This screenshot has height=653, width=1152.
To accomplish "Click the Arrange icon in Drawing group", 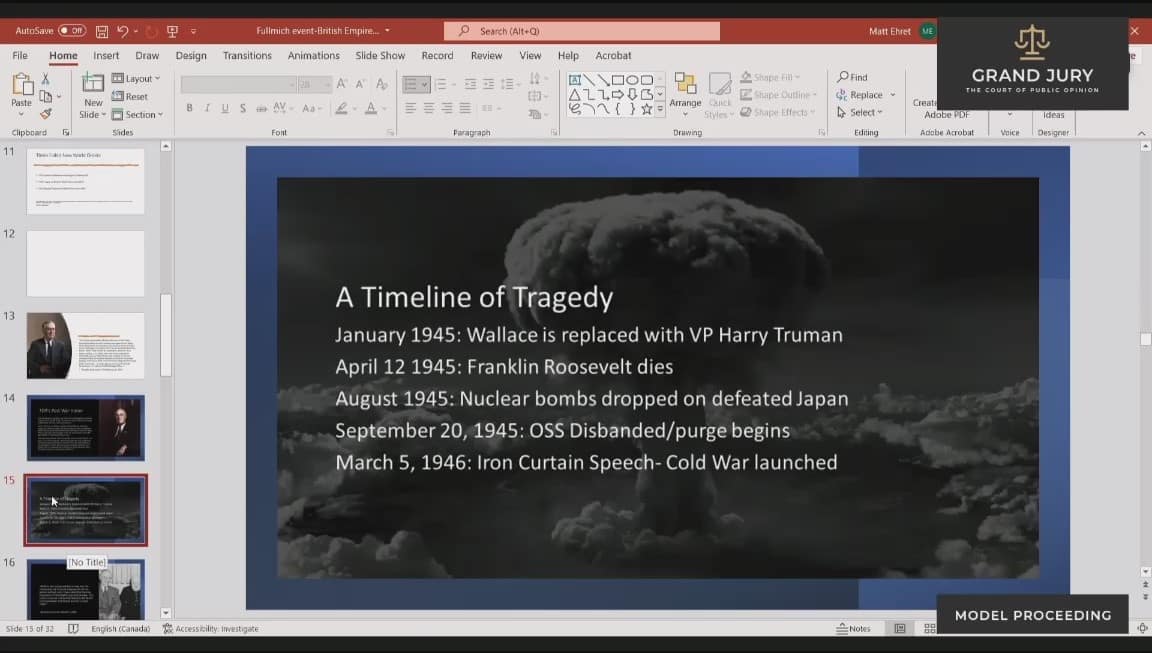I will tap(685, 89).
